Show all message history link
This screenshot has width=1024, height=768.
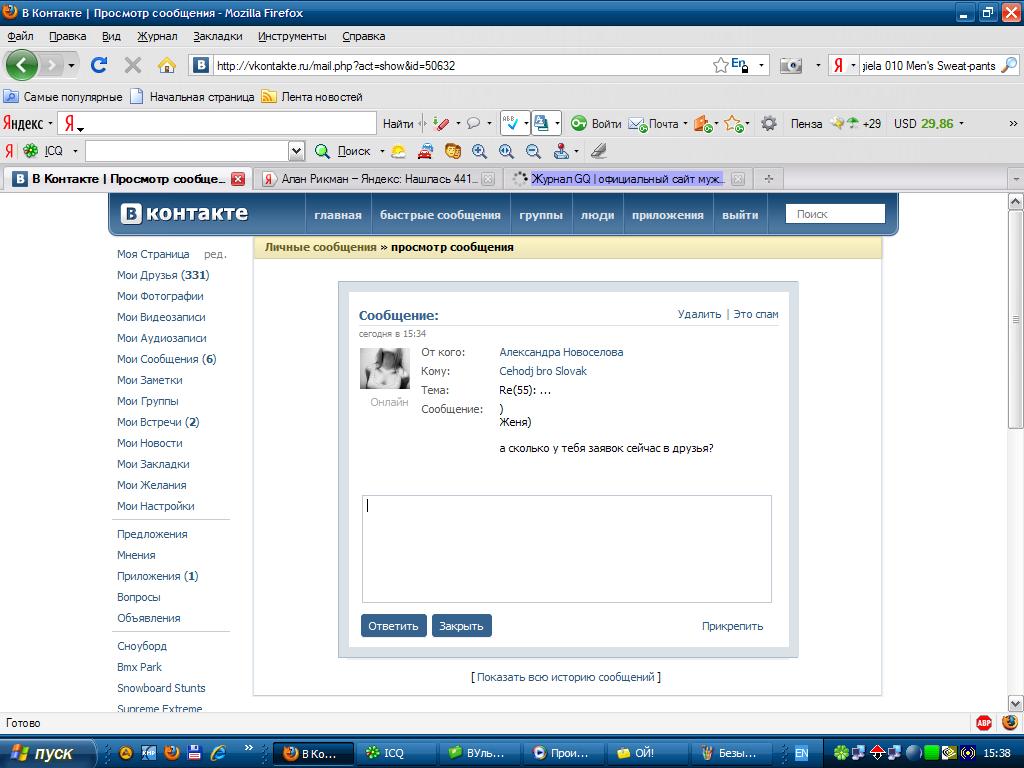point(566,677)
